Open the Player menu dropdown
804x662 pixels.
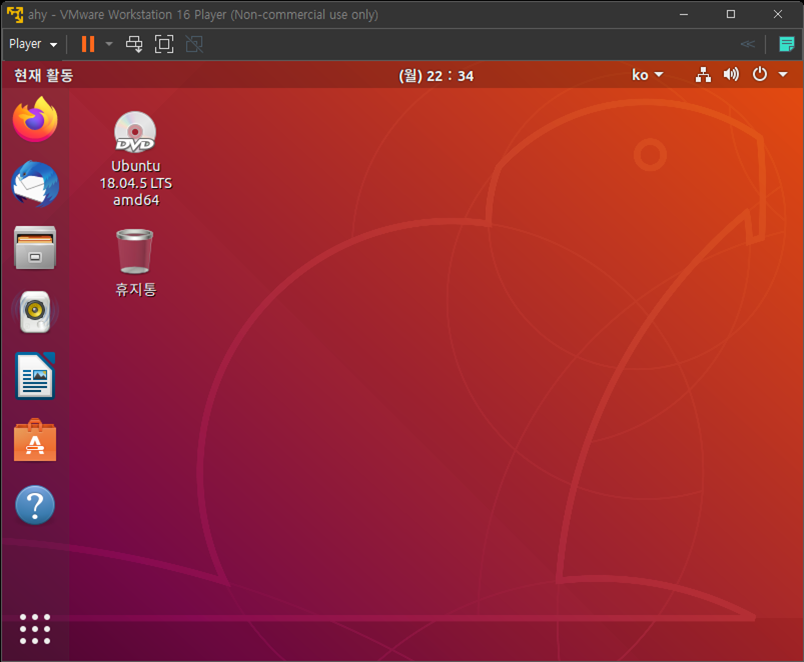33,44
